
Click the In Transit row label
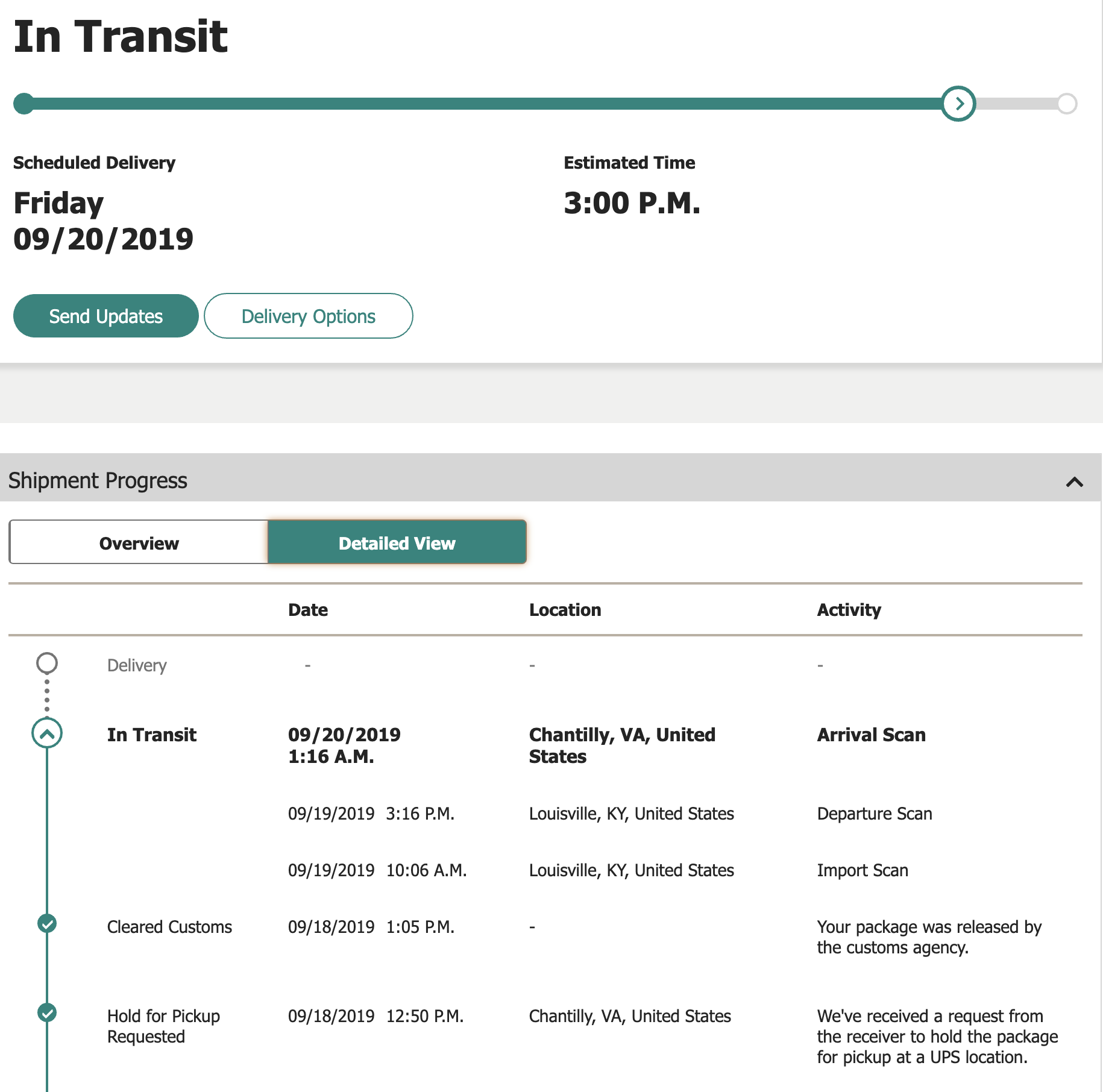[152, 735]
